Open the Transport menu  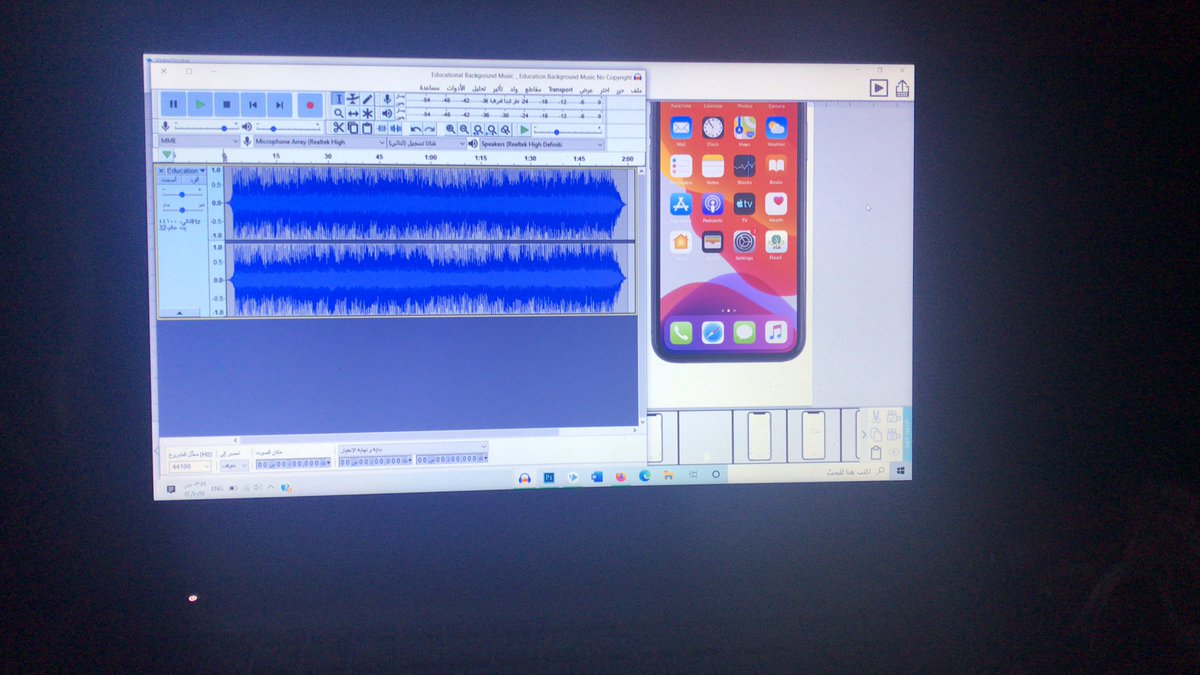click(560, 89)
